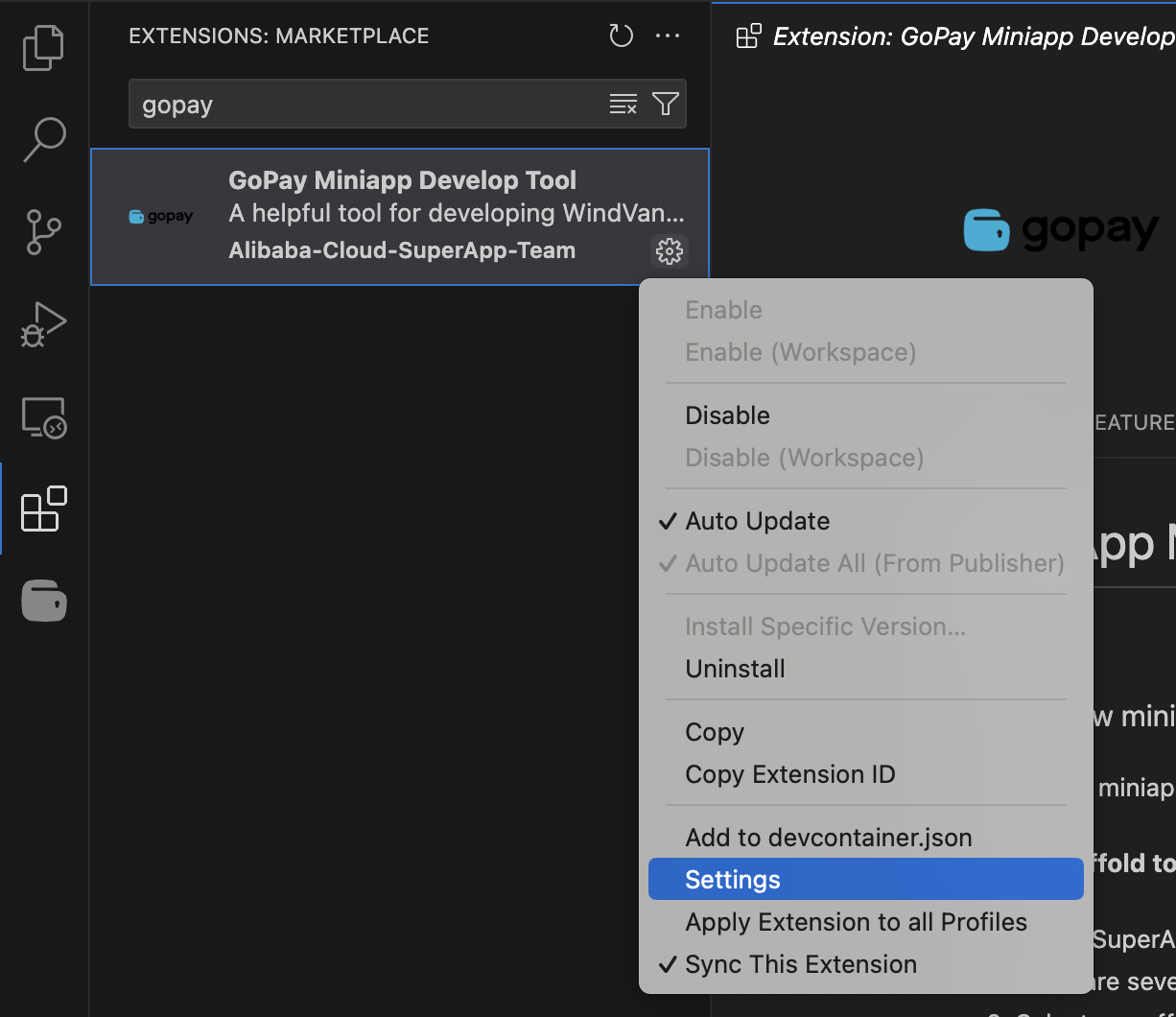Click Alibaba-Cloud-SuperApp-Team publisher name
The width and height of the screenshot is (1176, 1017).
pyautogui.click(x=402, y=250)
